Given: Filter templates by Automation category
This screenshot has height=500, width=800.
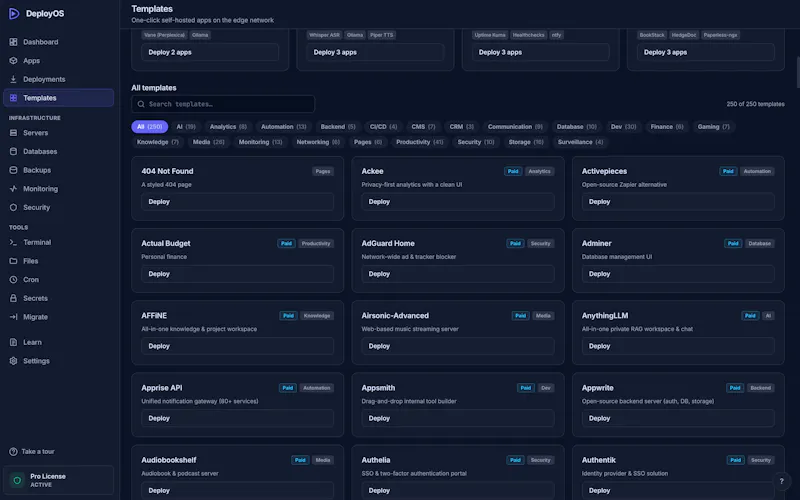Looking at the screenshot, I should coord(284,127).
